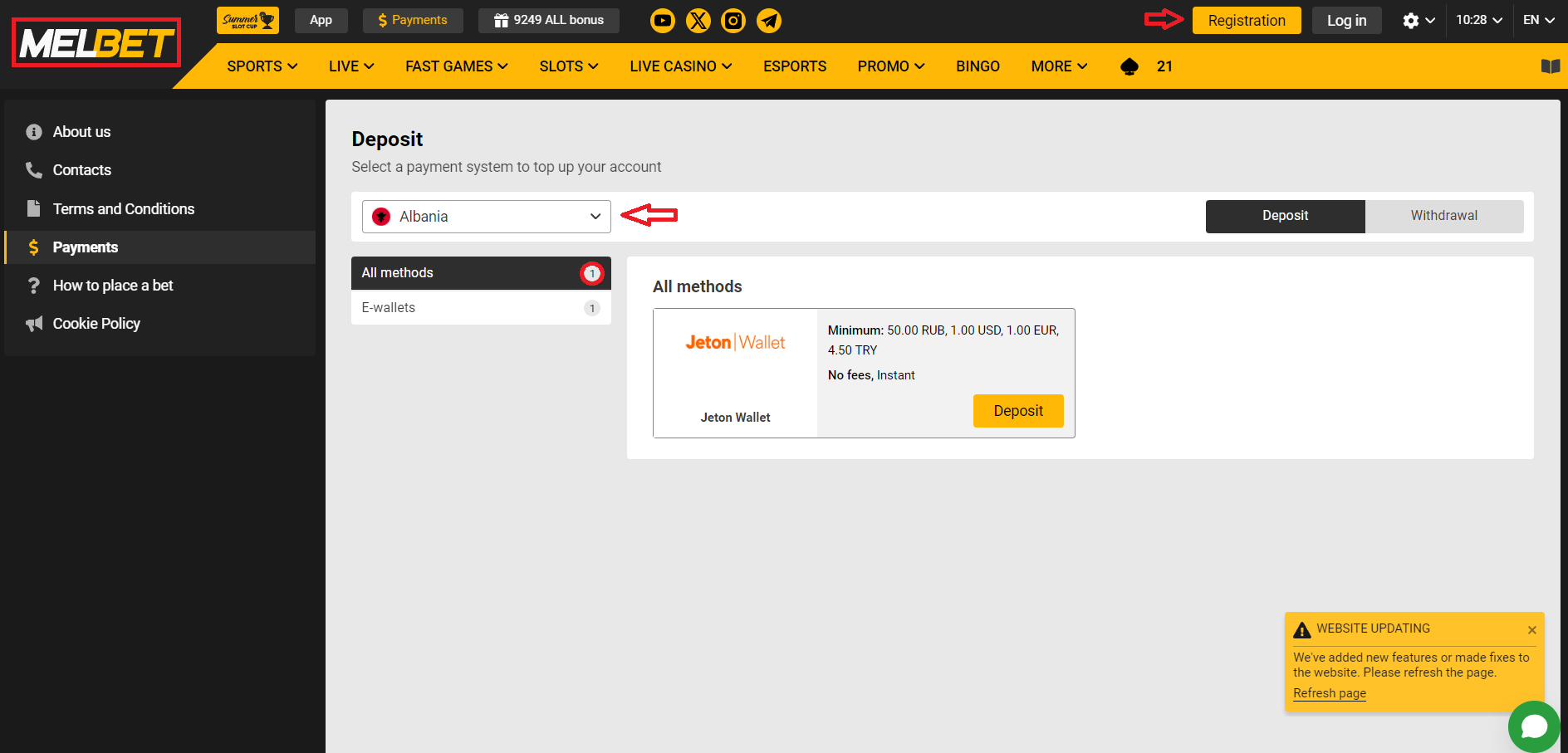Expand the SLOTS menu

point(569,66)
